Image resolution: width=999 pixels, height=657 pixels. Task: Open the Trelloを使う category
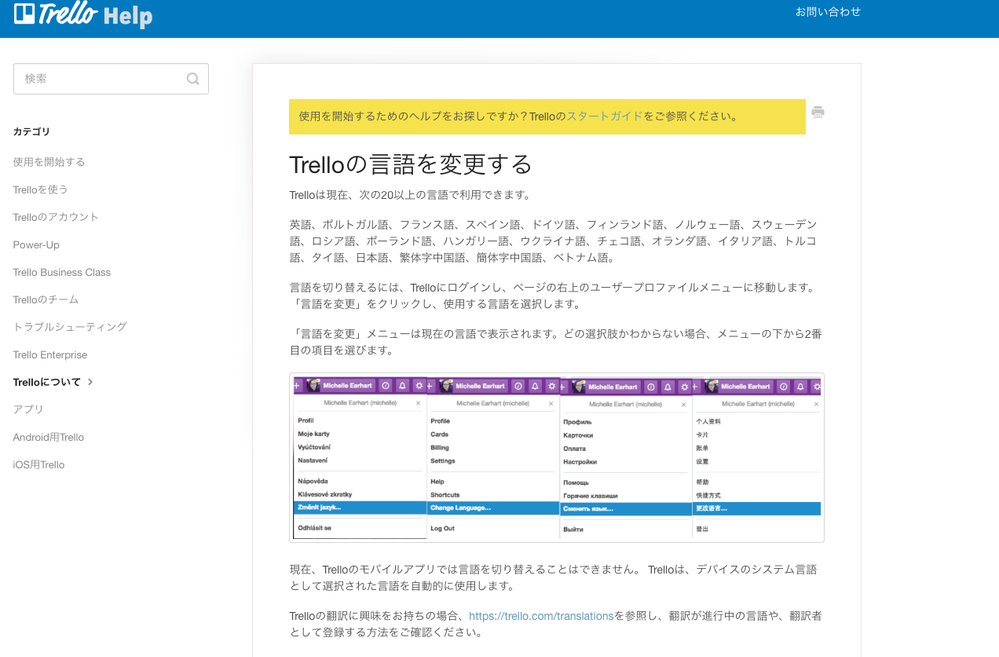point(40,189)
